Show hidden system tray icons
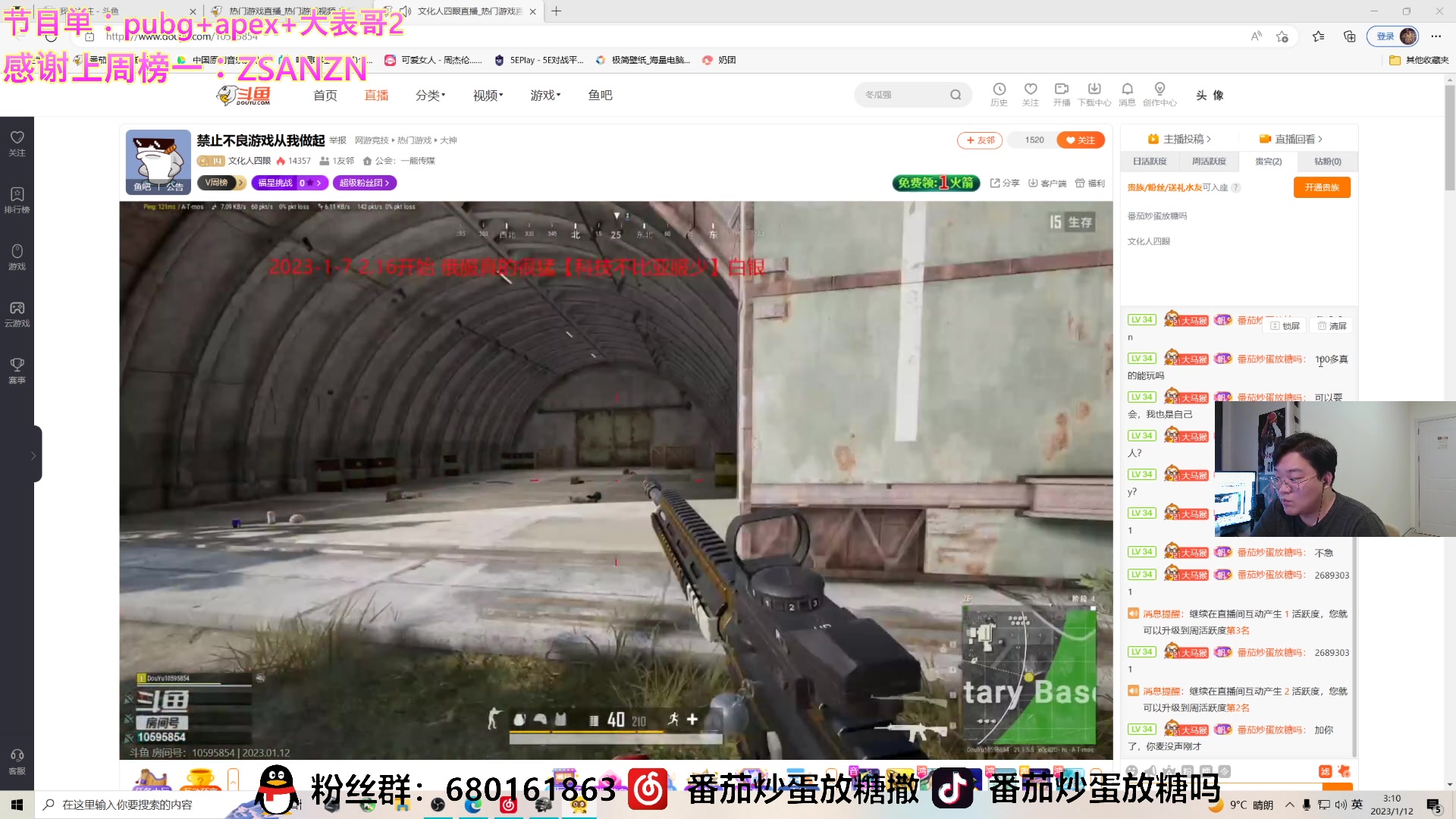Screen dimensions: 1456x819 tap(1289, 805)
